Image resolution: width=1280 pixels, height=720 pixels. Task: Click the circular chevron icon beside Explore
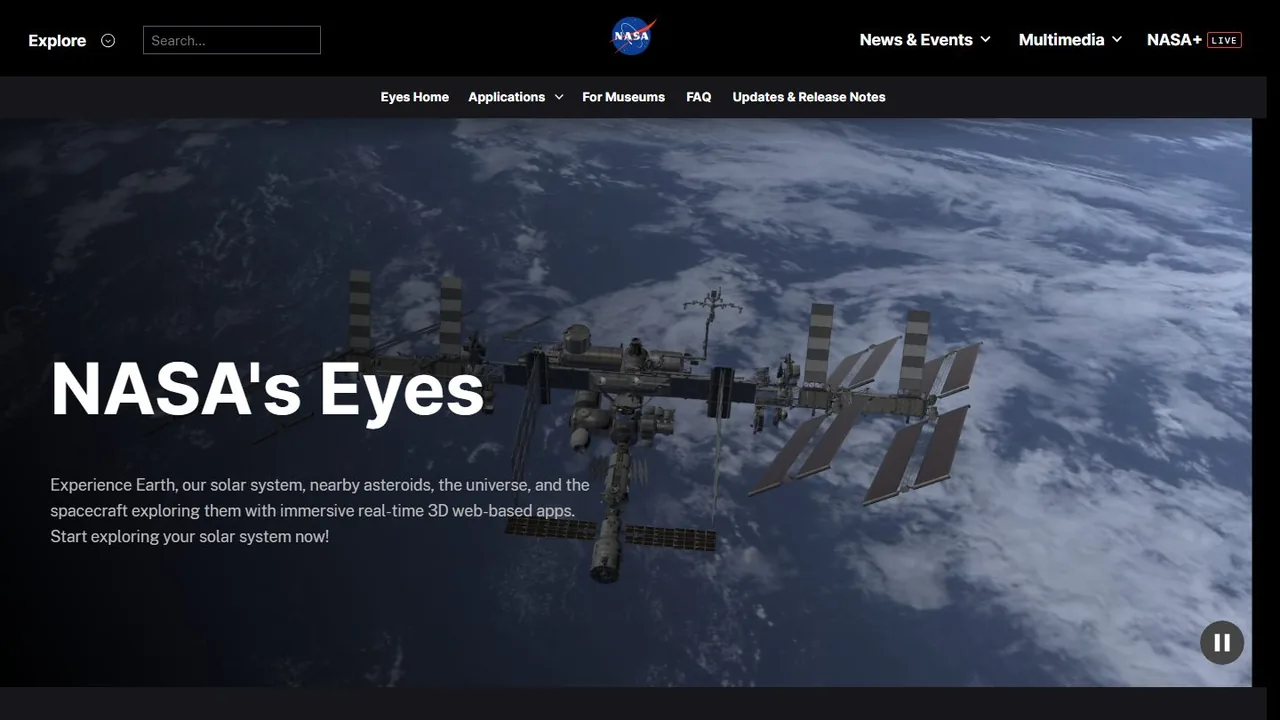pyautogui.click(x=108, y=40)
